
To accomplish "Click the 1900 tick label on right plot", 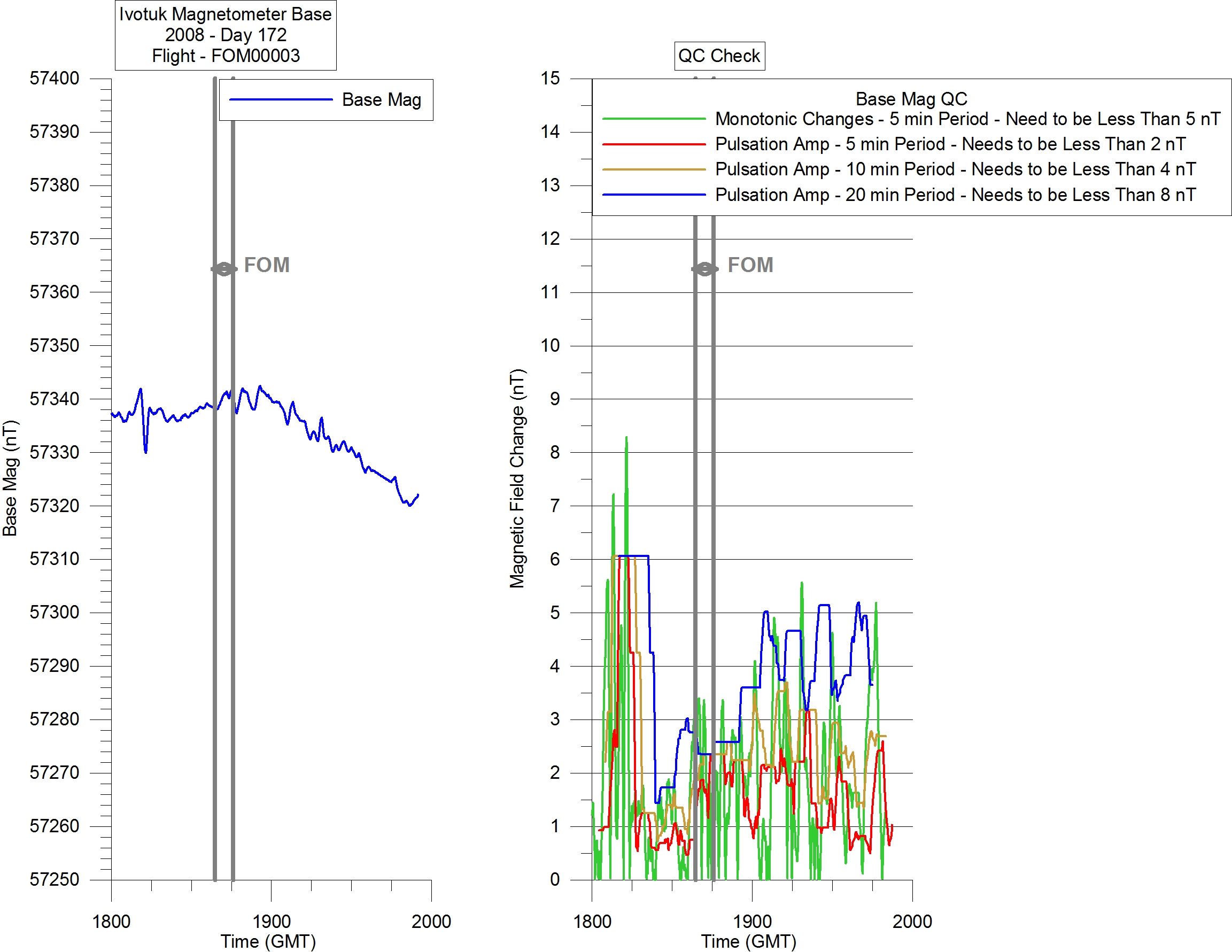I will click(x=752, y=922).
